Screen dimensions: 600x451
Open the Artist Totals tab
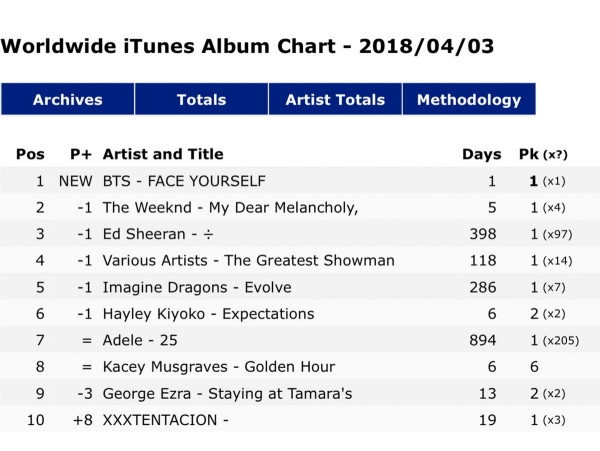335,100
